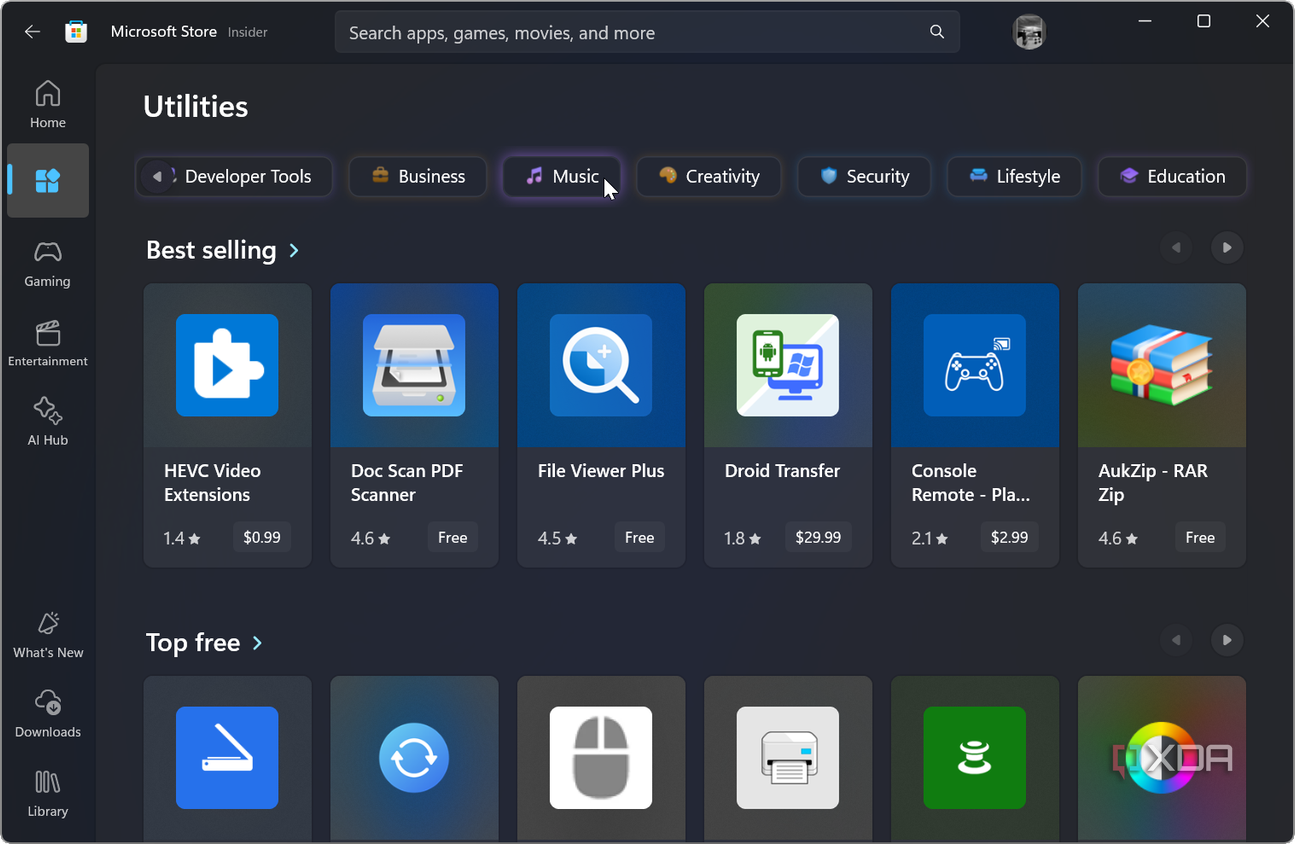Viewport: 1295px width, 844px height.
Task: Select the Security category chip
Action: [x=864, y=176]
